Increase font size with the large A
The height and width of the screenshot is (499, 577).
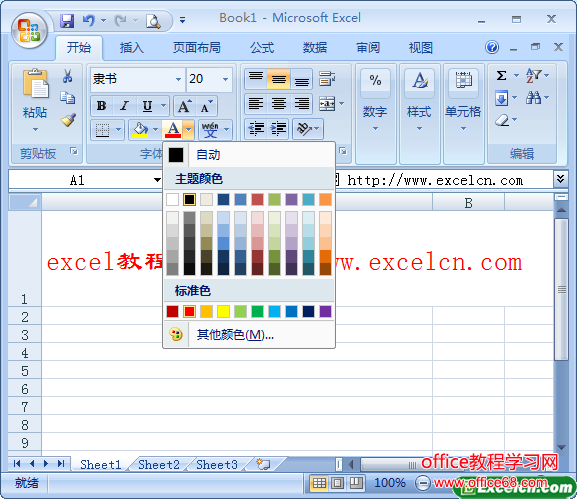[x=184, y=106]
